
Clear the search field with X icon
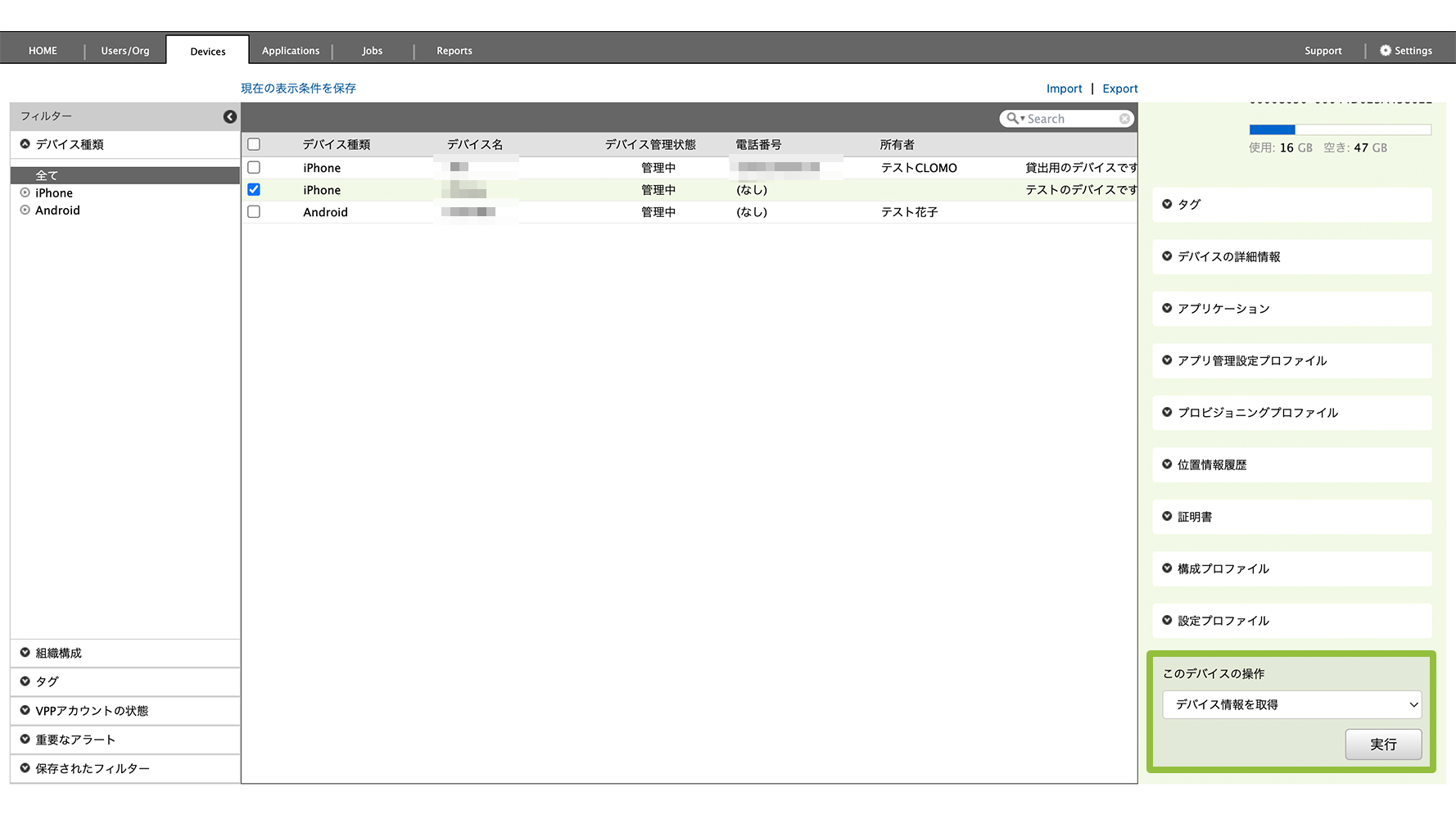(1124, 119)
